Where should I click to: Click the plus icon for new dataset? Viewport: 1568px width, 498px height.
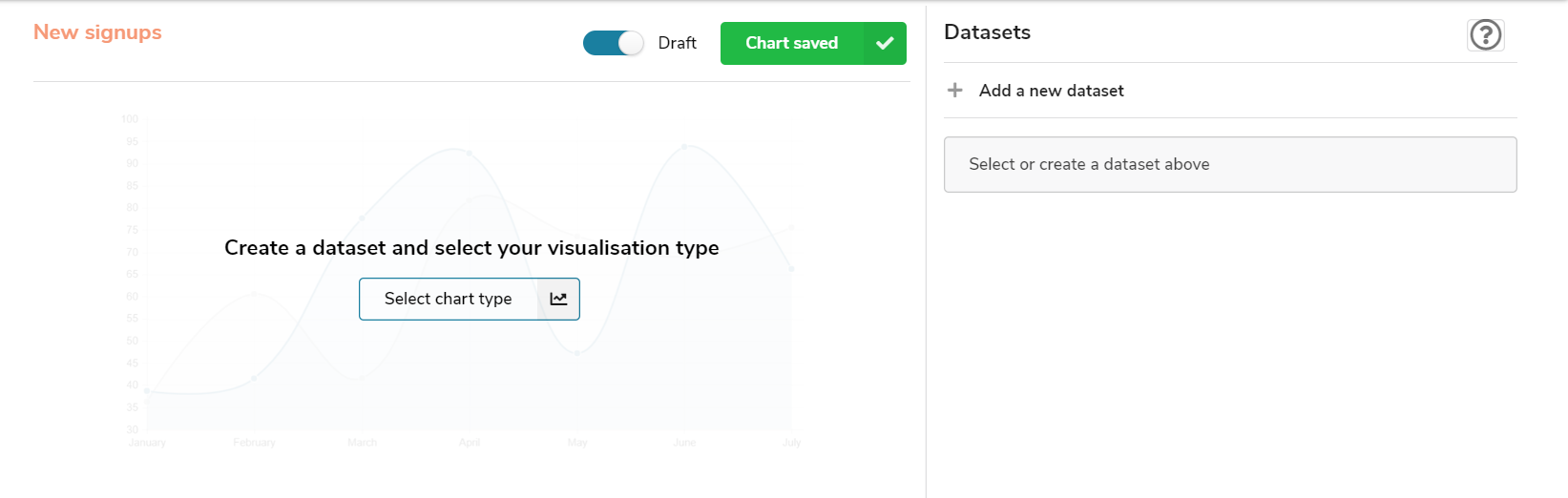pyautogui.click(x=954, y=91)
